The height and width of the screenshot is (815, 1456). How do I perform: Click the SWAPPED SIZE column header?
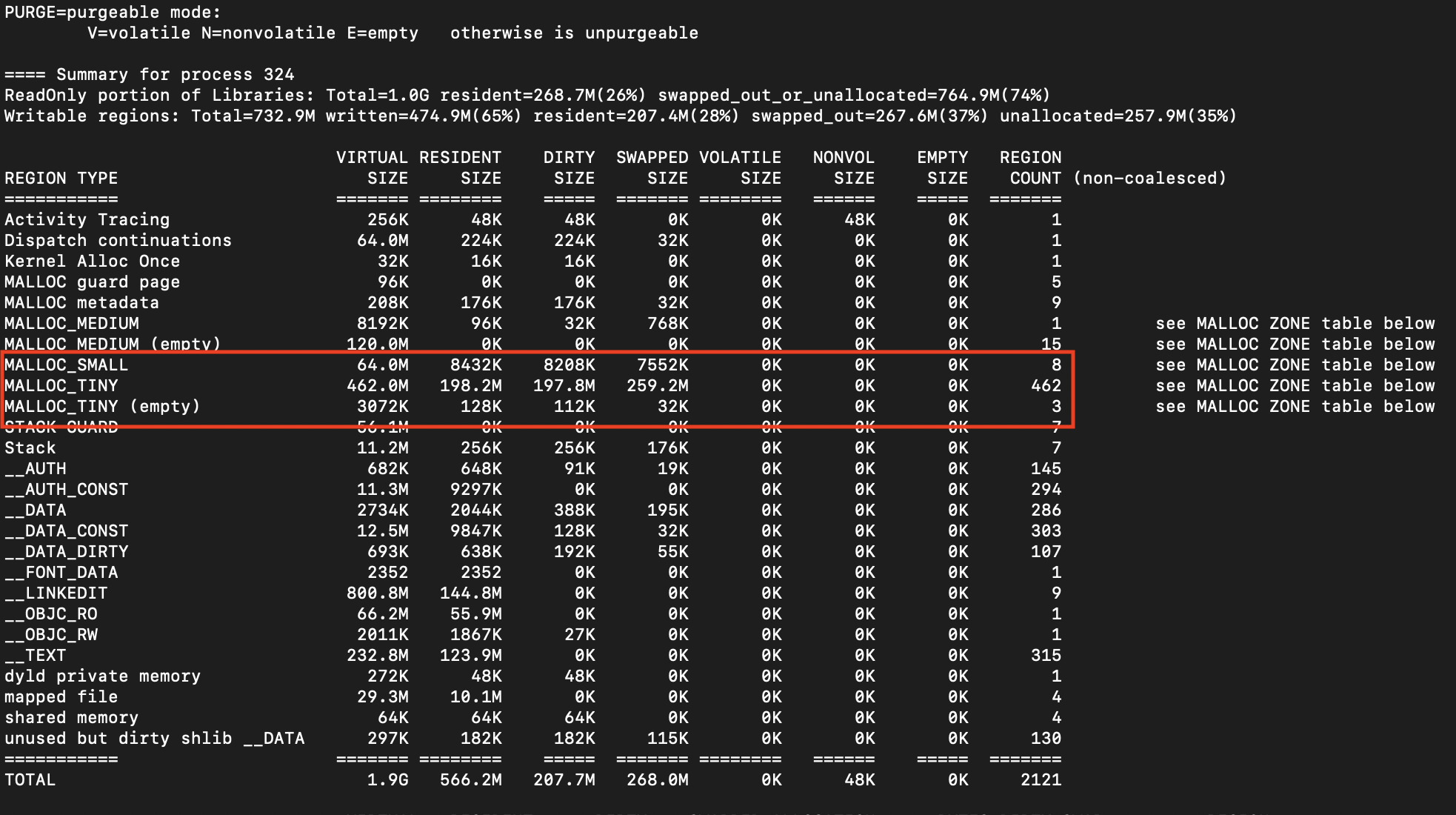(x=650, y=167)
